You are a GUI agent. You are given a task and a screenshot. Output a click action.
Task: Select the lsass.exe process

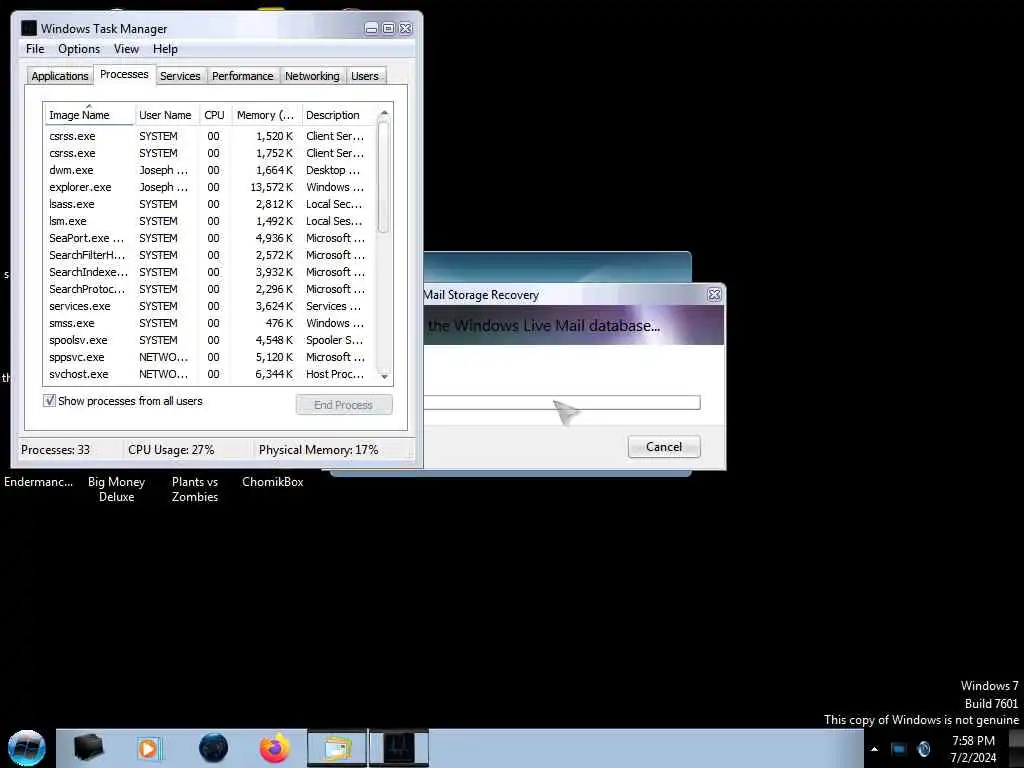pyautogui.click(x=210, y=204)
